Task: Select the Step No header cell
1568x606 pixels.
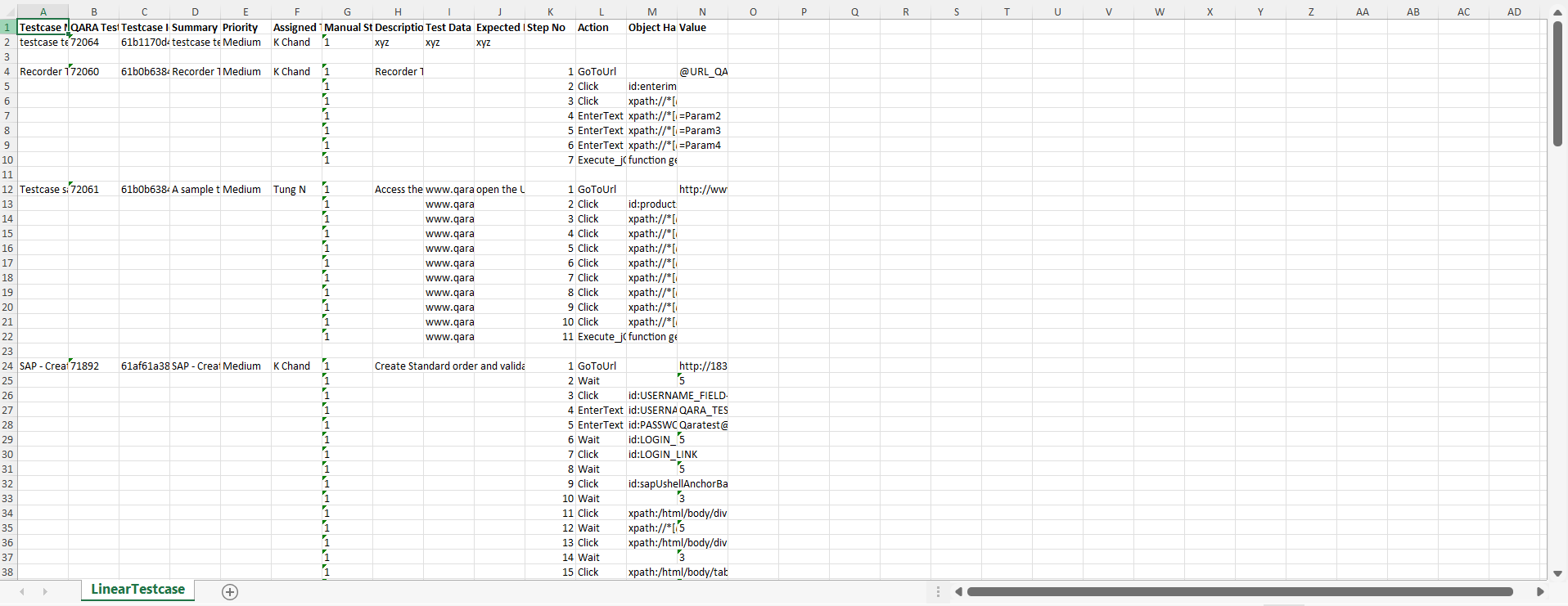Action: [550, 27]
